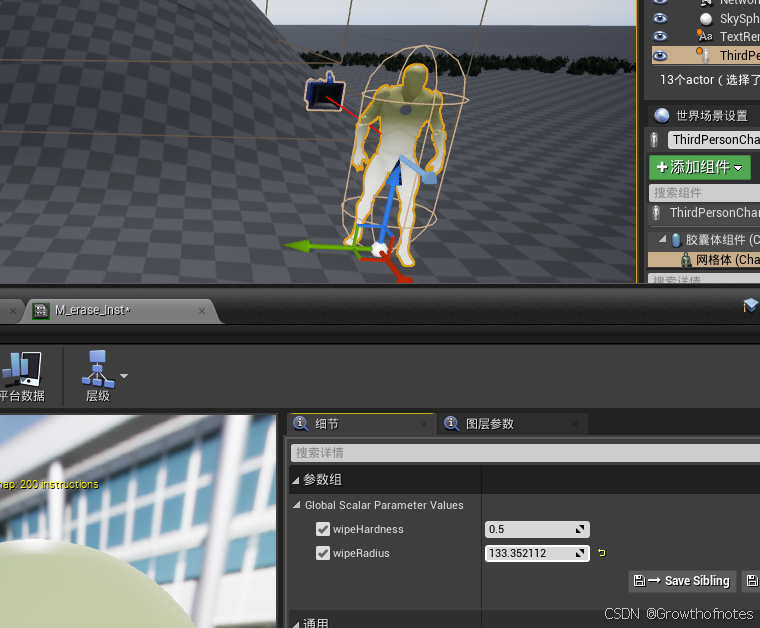Click the wipeRadius parameter label
This screenshot has width=760, height=628.
pos(361,553)
